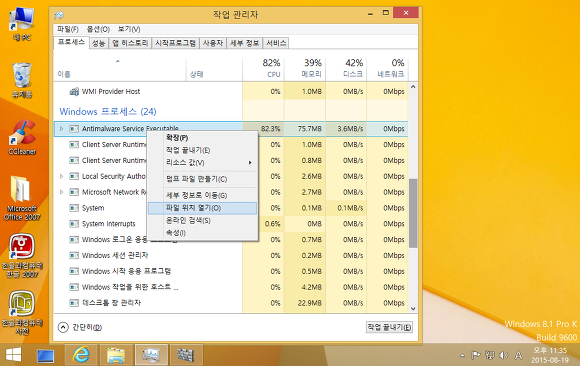Choose 작업 끝내기 in the context menu
580x366 pixels.
(x=202, y=150)
